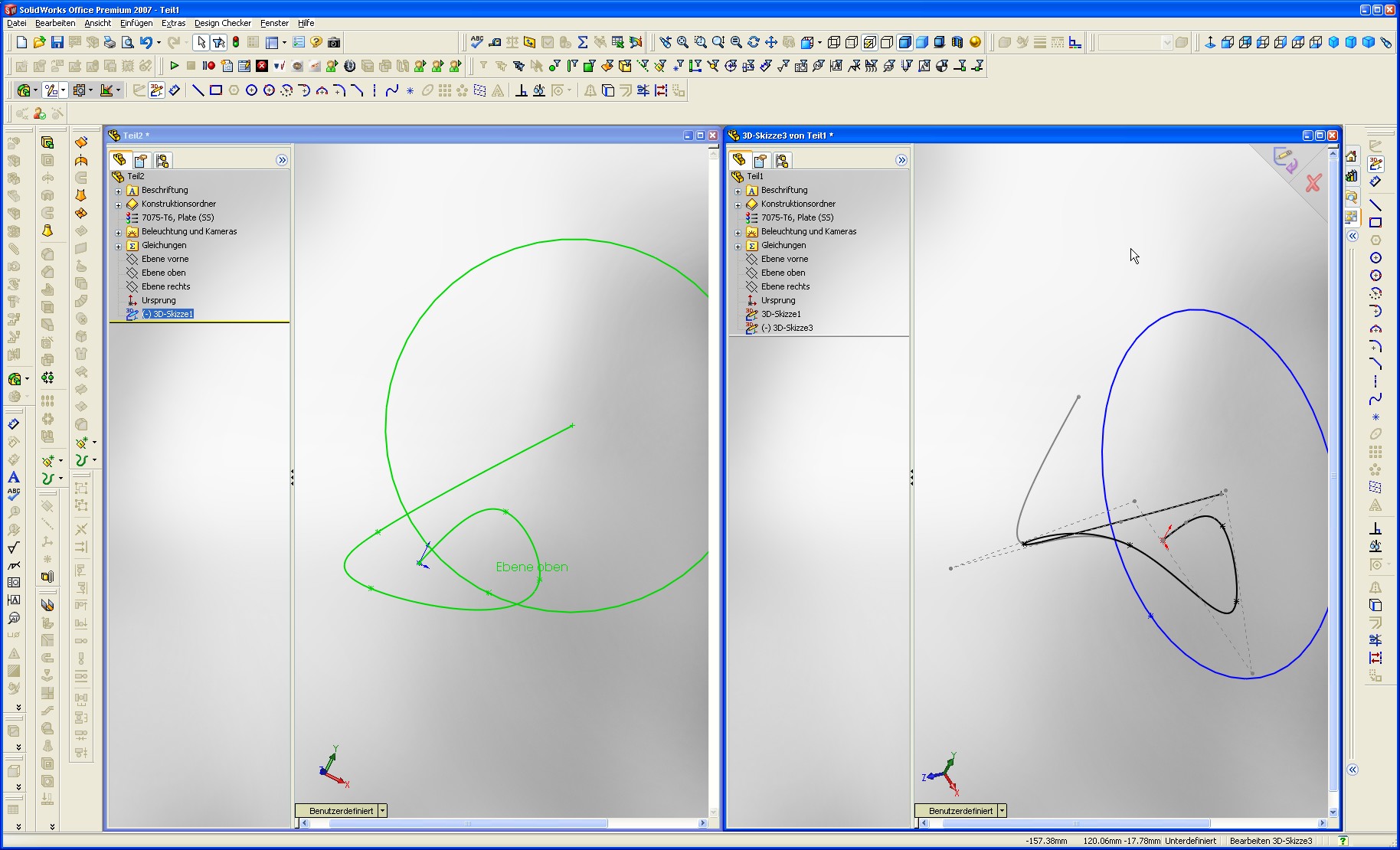The image size is (1400, 850).
Task: Toggle Shadows in Shaded Mode
Action: tap(940, 43)
